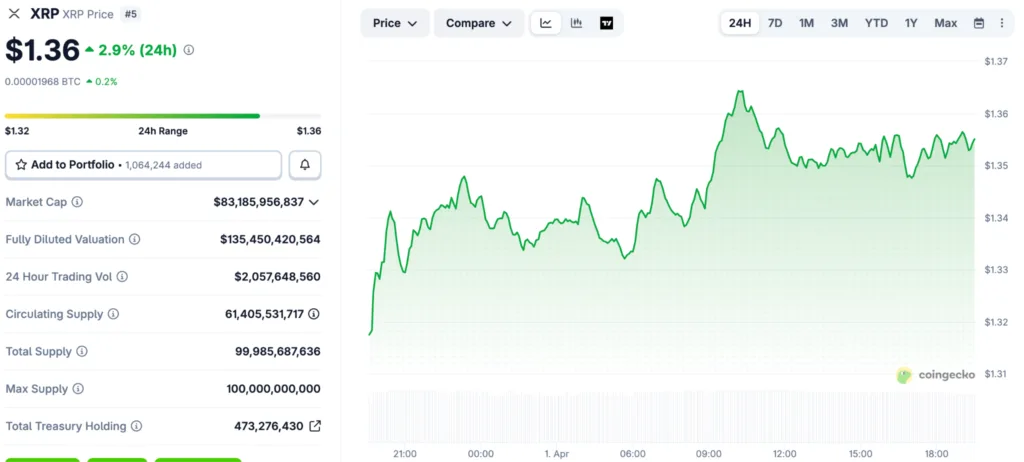Open the Total Treasury Holding info icon
This screenshot has width=1024, height=462.
pos(136,426)
